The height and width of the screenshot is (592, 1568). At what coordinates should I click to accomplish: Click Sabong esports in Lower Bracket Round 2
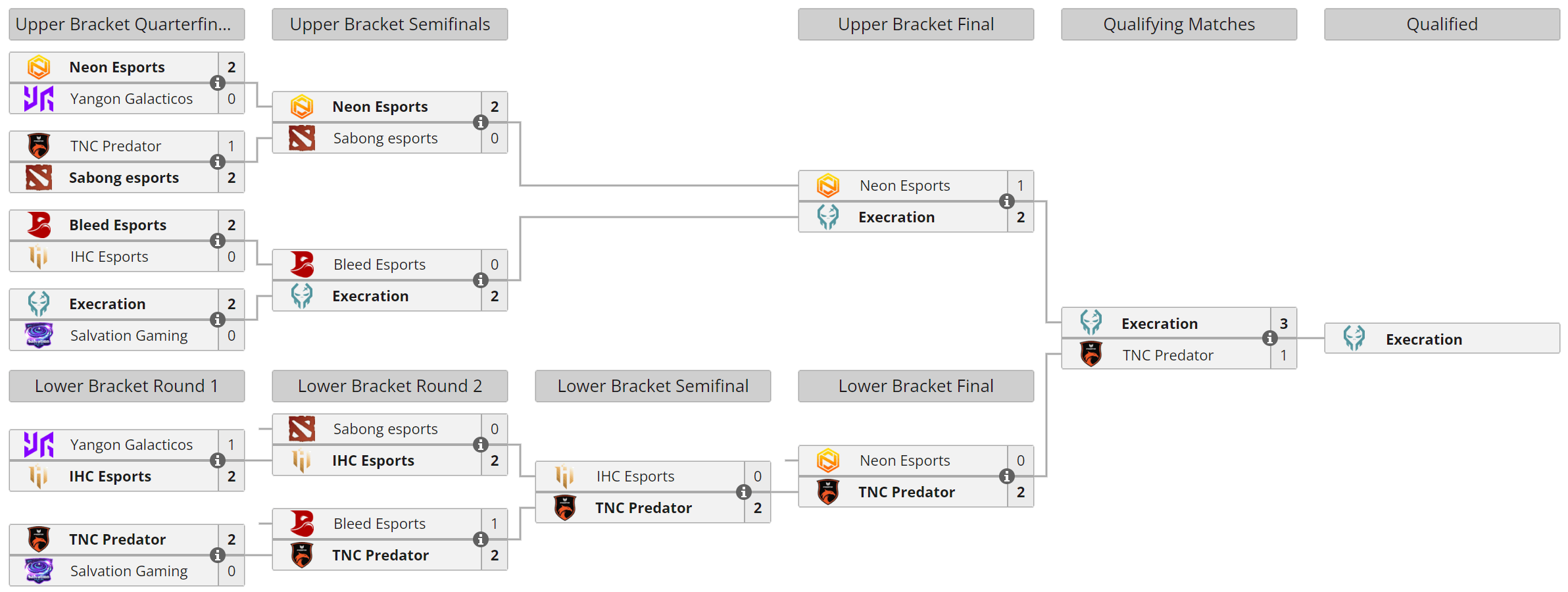pyautogui.click(x=385, y=429)
